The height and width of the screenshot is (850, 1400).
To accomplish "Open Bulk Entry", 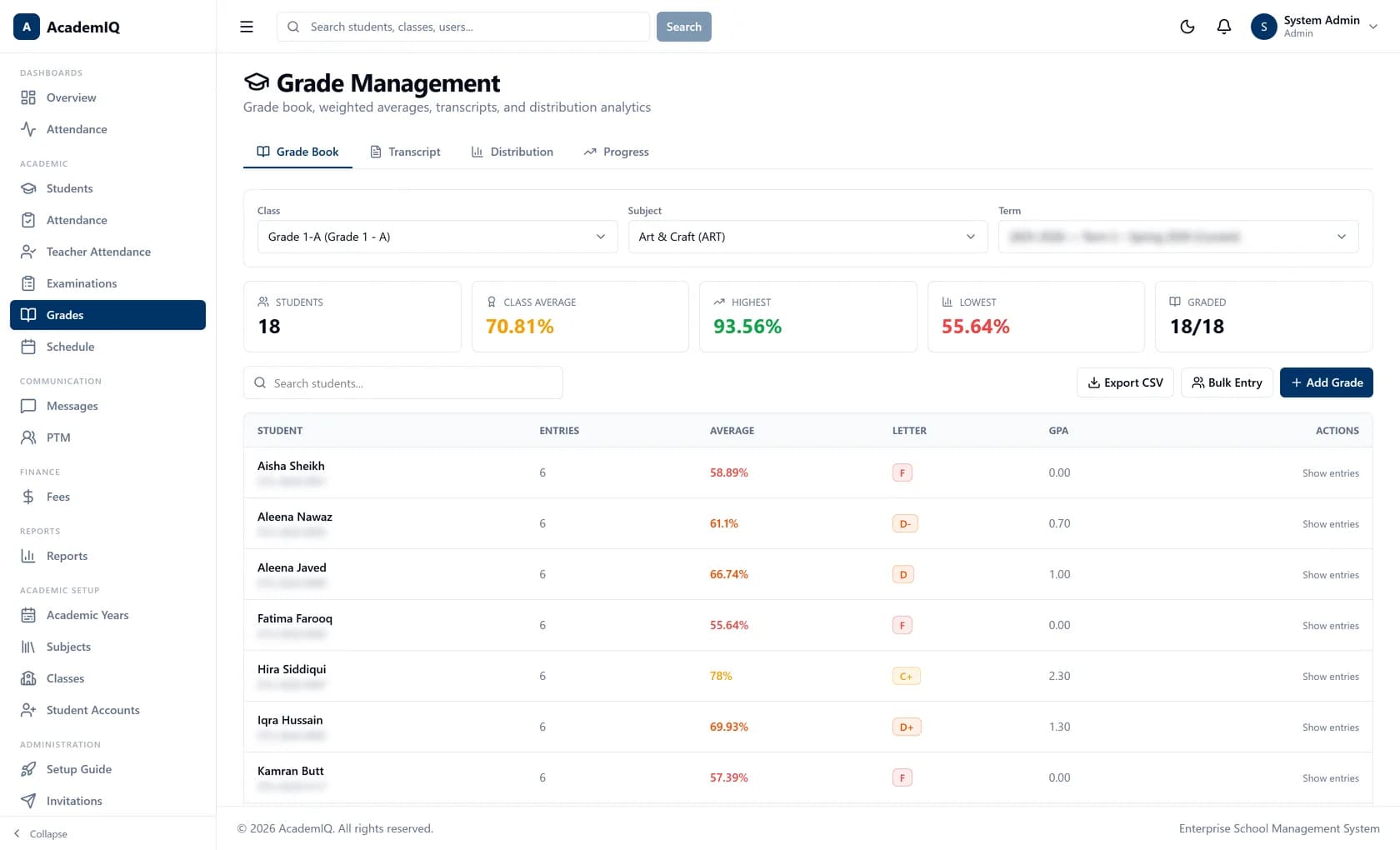I will pos(1227,382).
